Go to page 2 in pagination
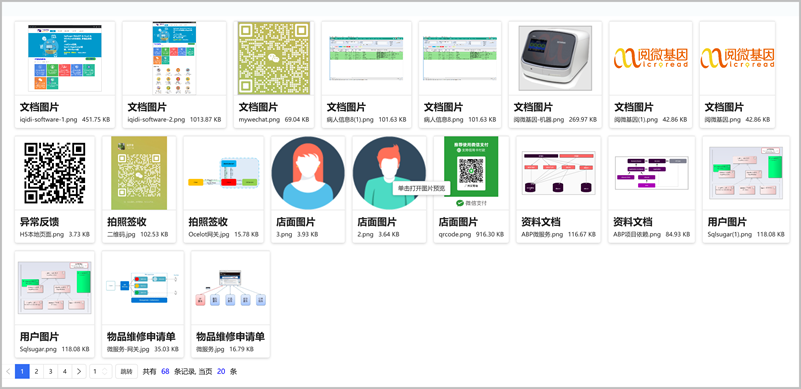 tap(36, 372)
